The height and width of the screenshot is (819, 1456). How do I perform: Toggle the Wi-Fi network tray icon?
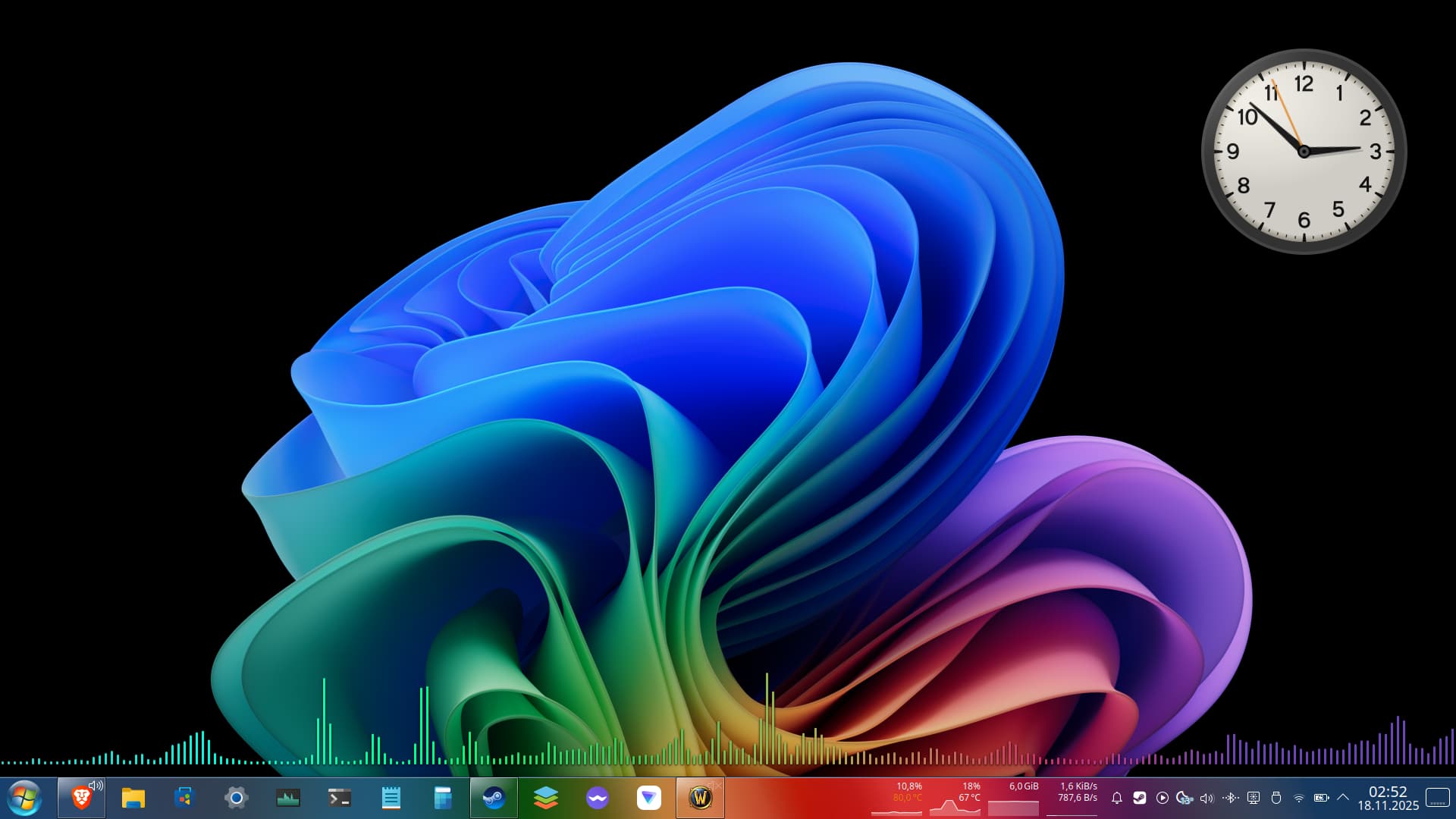point(1298,798)
